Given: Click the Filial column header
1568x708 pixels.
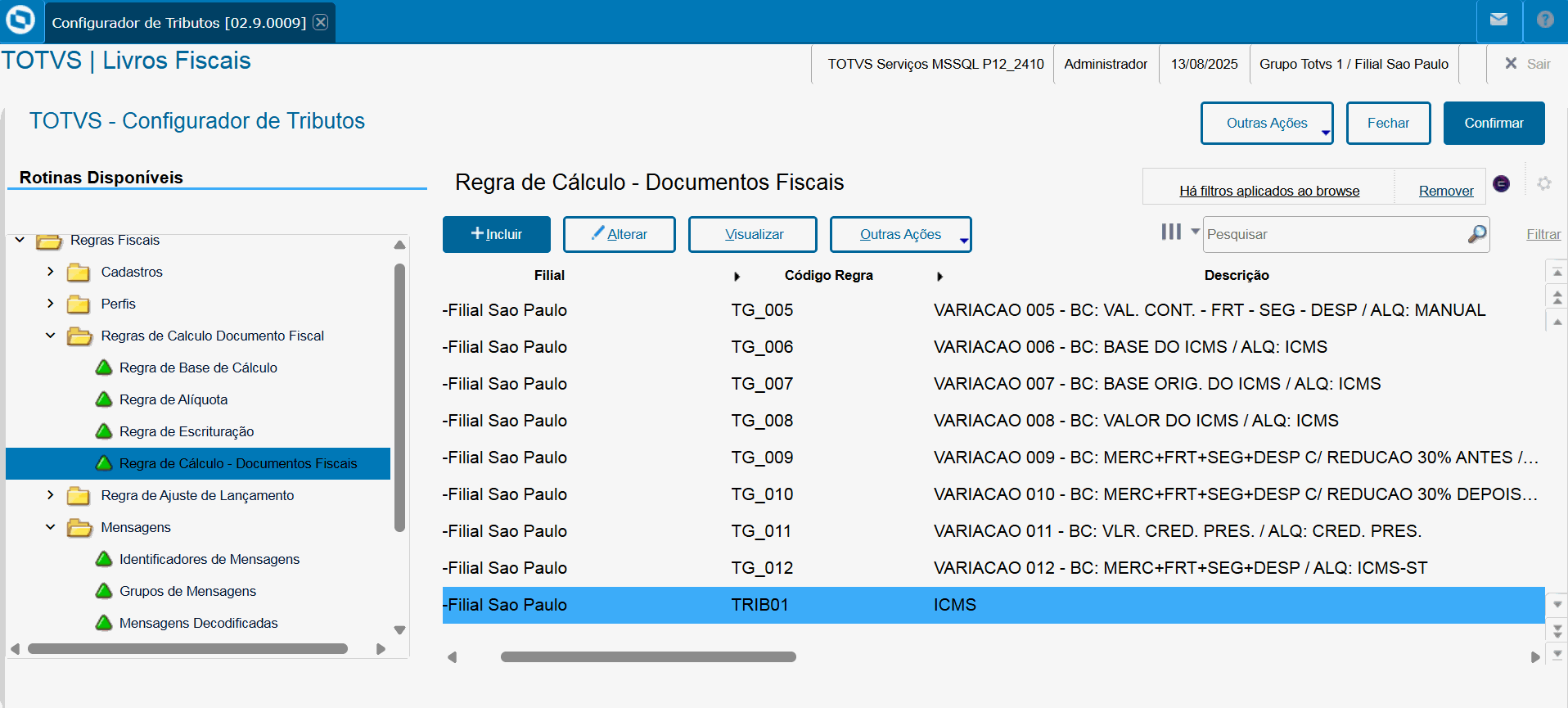Looking at the screenshot, I should point(549,276).
